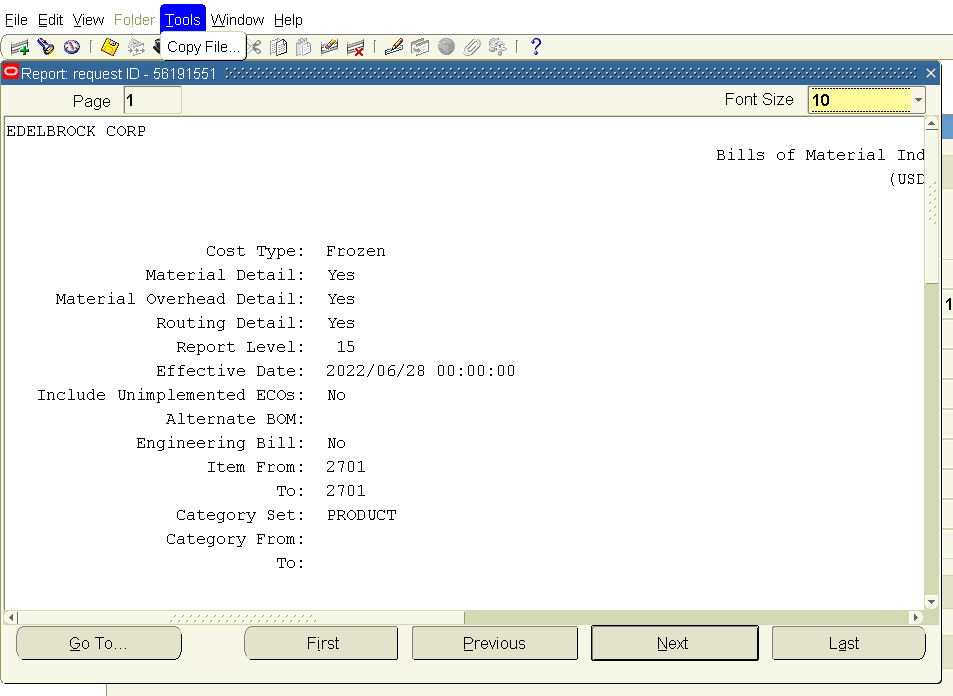953x696 pixels.
Task: Click the Save diskette icon
Action: [110, 47]
